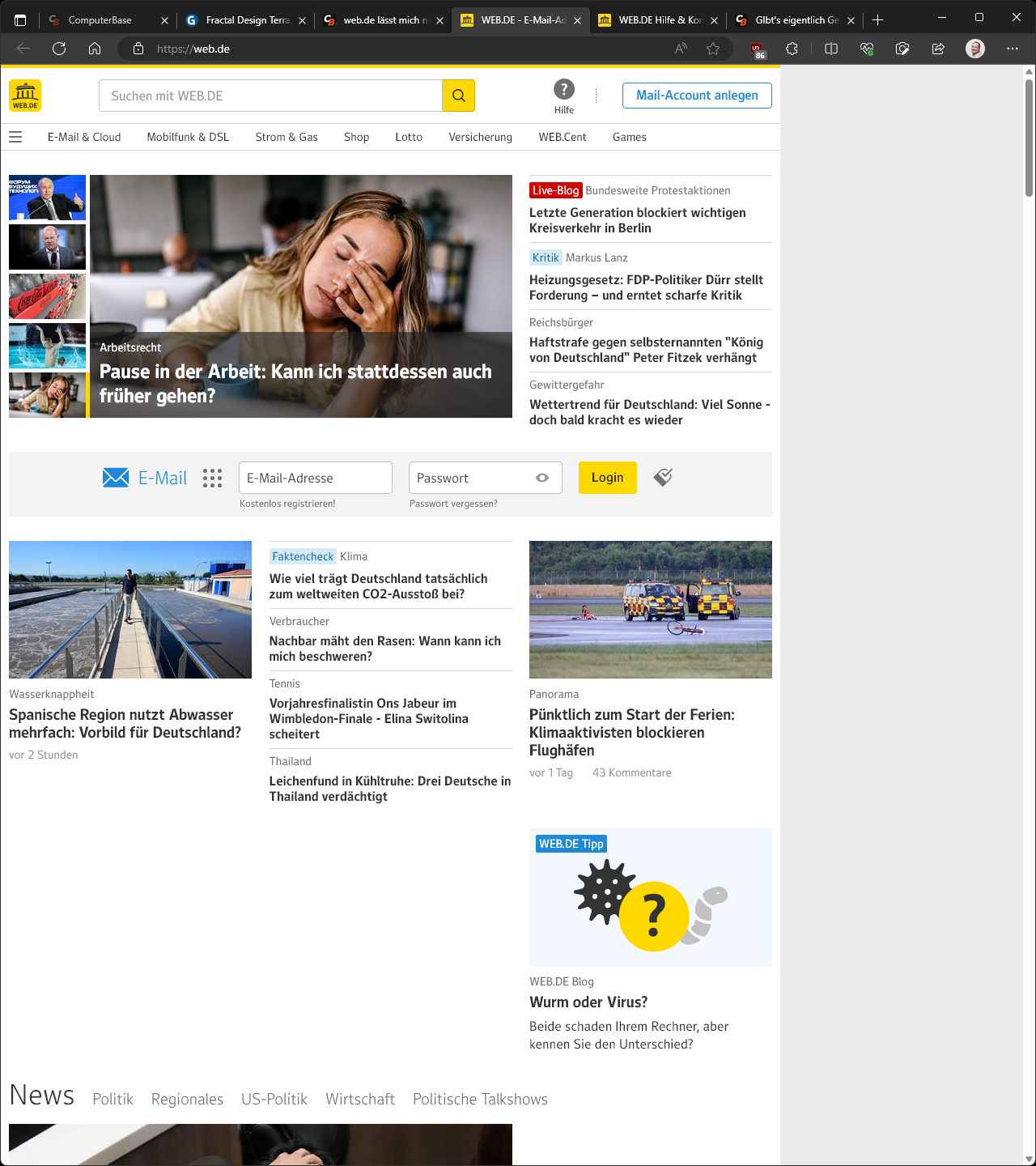Switch to the Wirtschaft news tab
The width and height of the screenshot is (1036, 1166).
pyautogui.click(x=360, y=1099)
